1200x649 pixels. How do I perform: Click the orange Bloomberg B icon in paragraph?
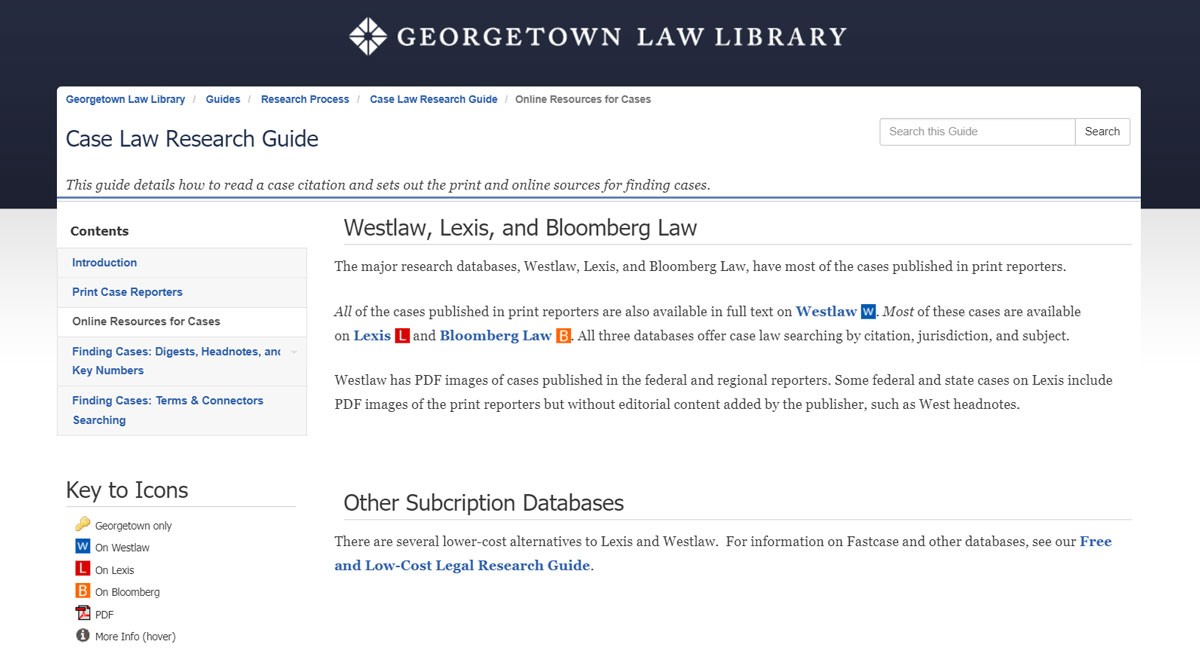point(563,336)
